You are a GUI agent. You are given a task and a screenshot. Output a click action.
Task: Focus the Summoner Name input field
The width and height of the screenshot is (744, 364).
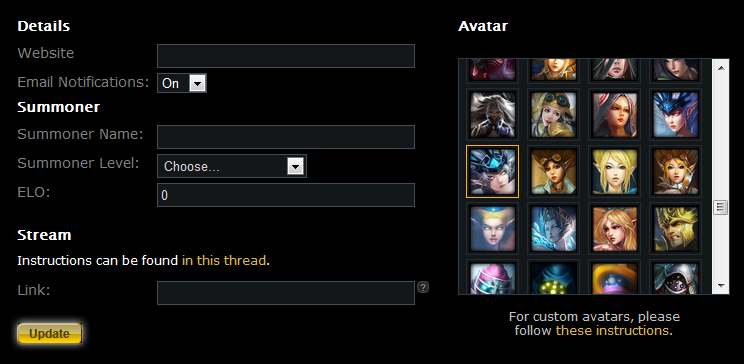(x=286, y=137)
